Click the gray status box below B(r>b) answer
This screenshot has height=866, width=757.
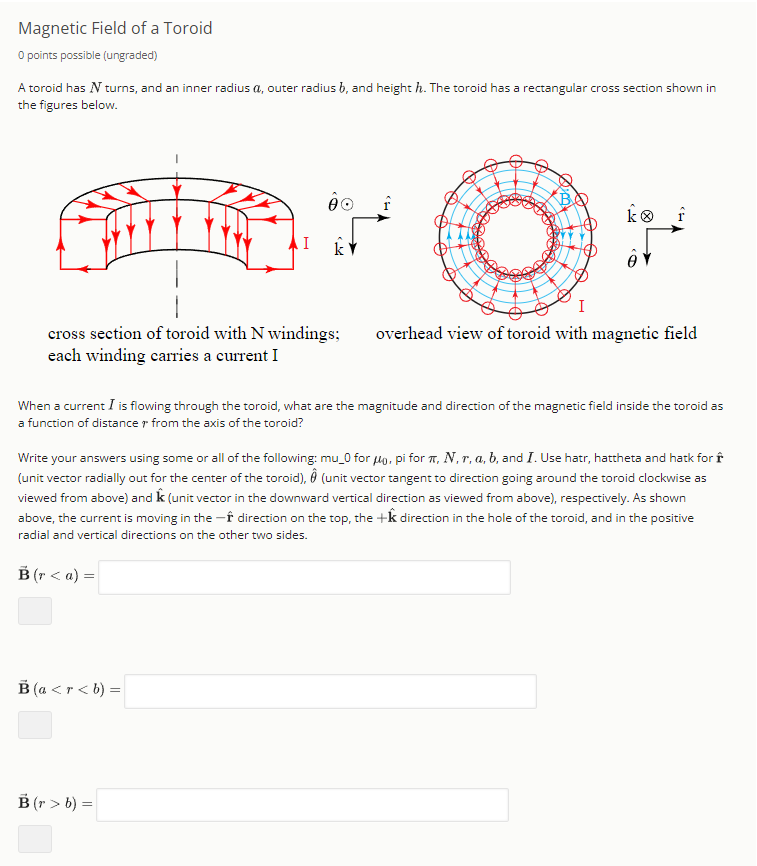(35, 839)
